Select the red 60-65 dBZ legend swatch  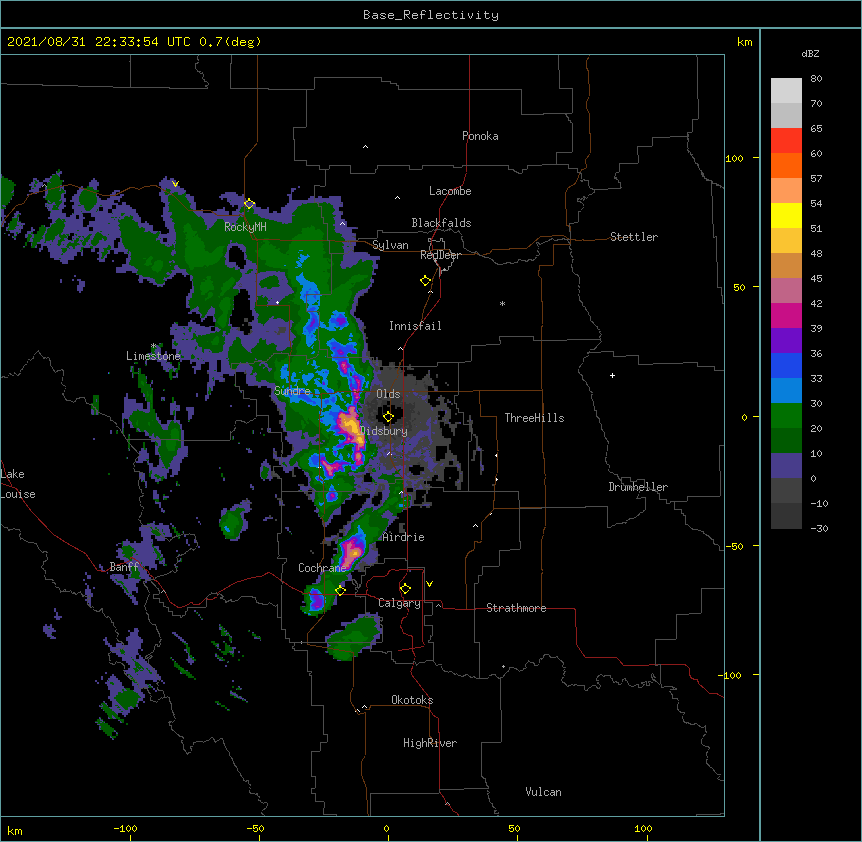[x=786, y=141]
